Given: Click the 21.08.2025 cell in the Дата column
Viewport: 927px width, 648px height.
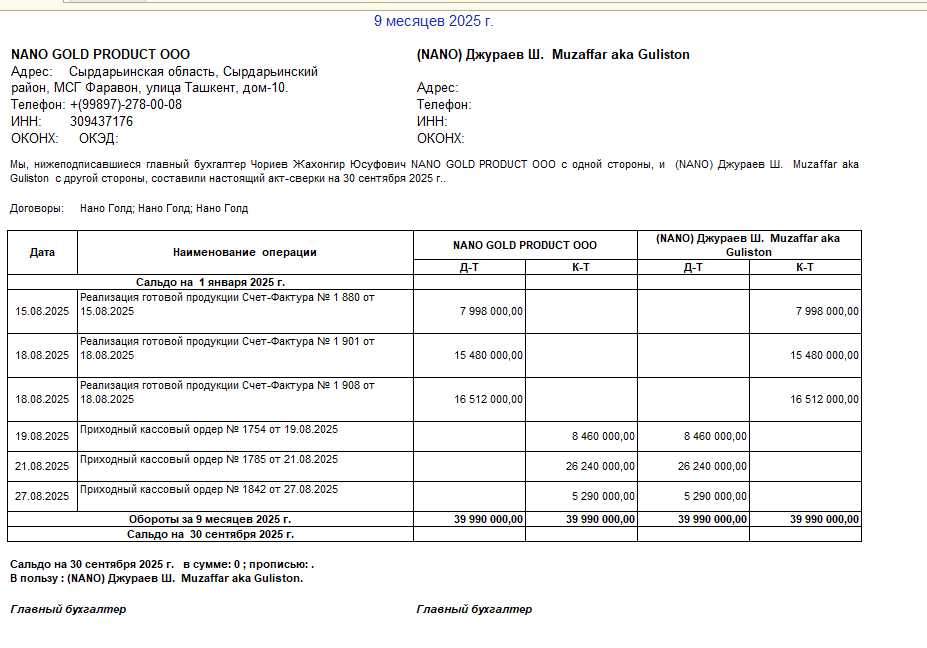Looking at the screenshot, I should (42, 466).
